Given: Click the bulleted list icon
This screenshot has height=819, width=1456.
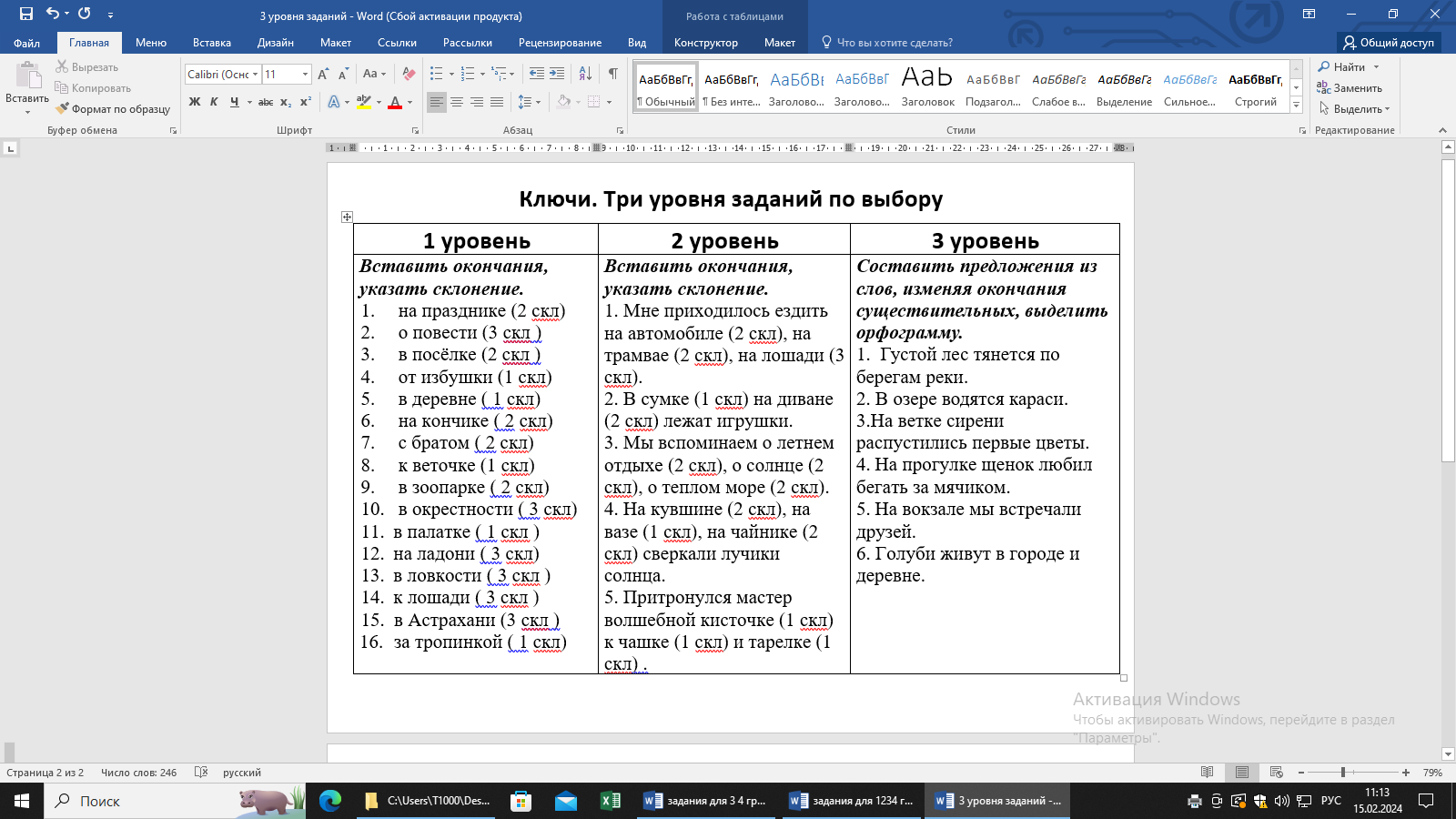Looking at the screenshot, I should [437, 74].
